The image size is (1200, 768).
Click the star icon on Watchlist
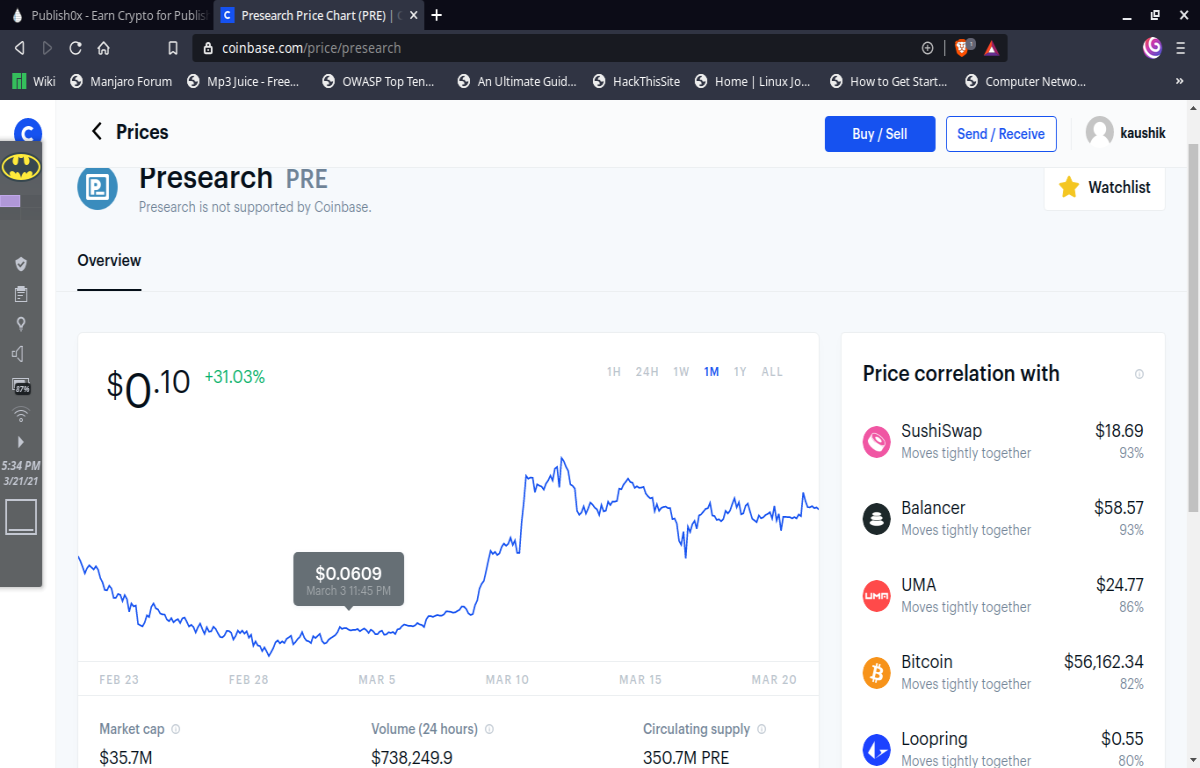[1069, 187]
